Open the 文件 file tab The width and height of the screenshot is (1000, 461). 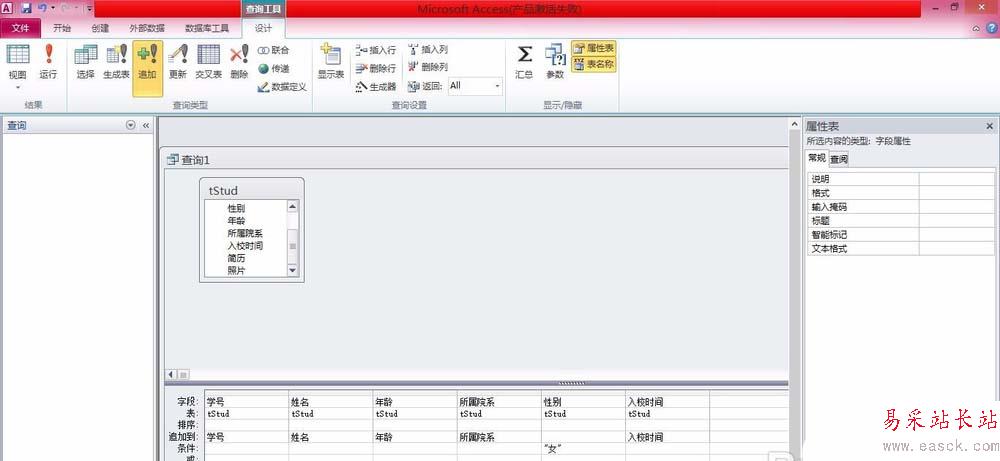(21, 28)
